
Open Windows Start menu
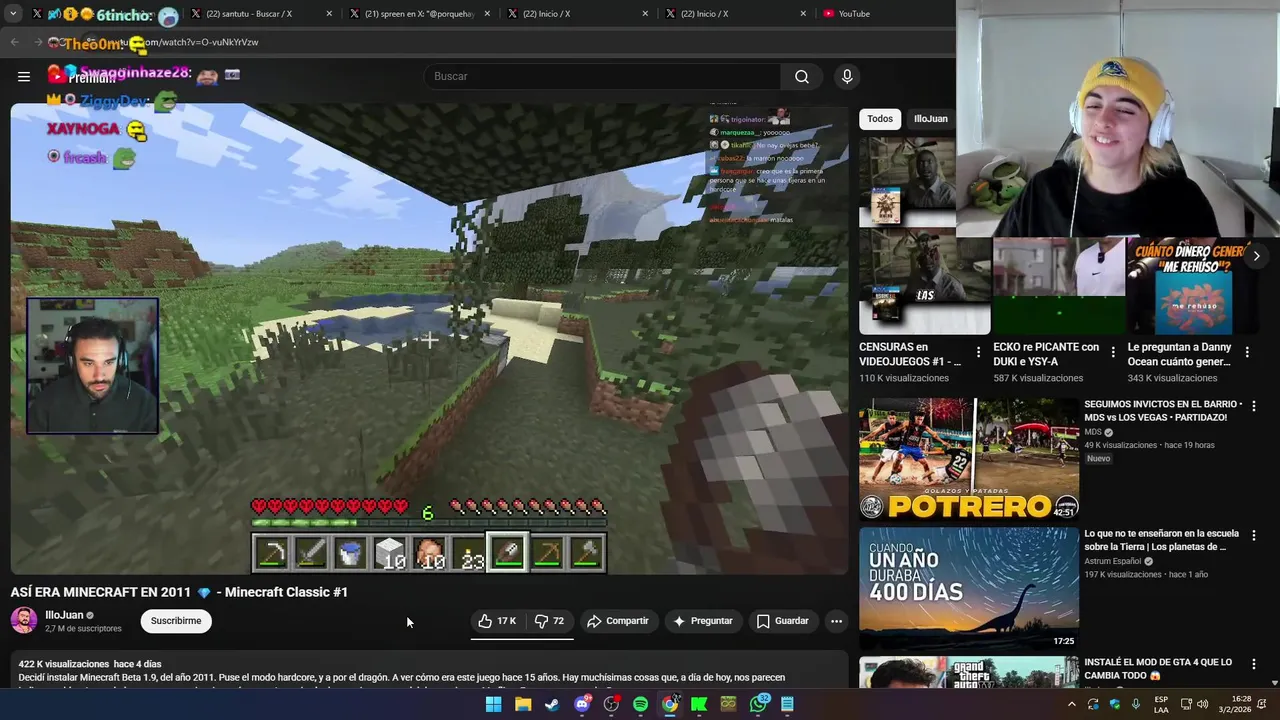(x=493, y=704)
